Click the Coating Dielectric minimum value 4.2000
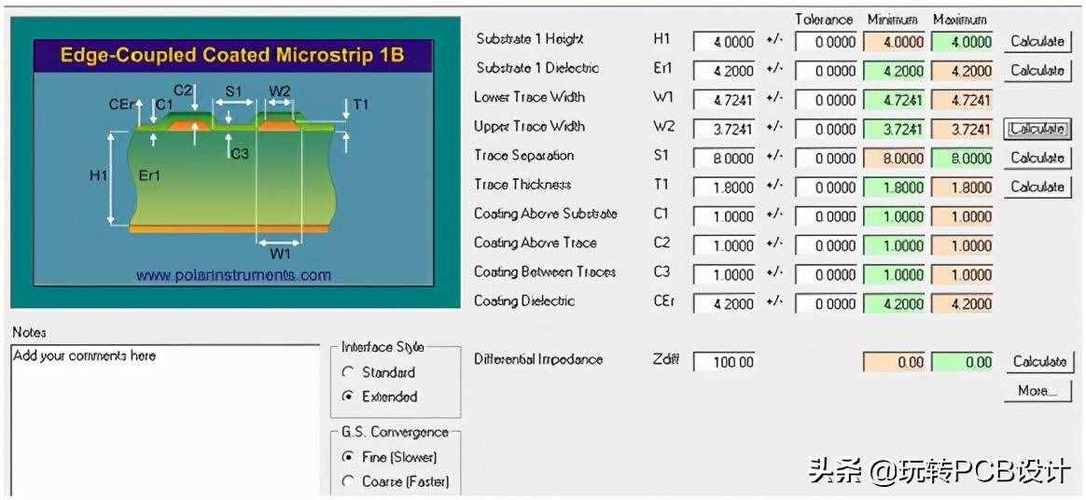 894,304
